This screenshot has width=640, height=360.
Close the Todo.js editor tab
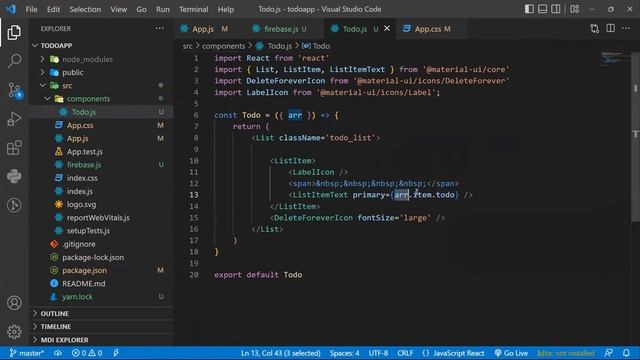[387, 29]
